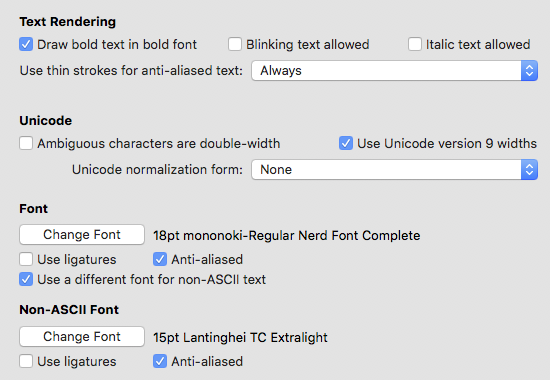Uncheck Draw bold text in bold font
The width and height of the screenshot is (550, 380).
(x=26, y=45)
